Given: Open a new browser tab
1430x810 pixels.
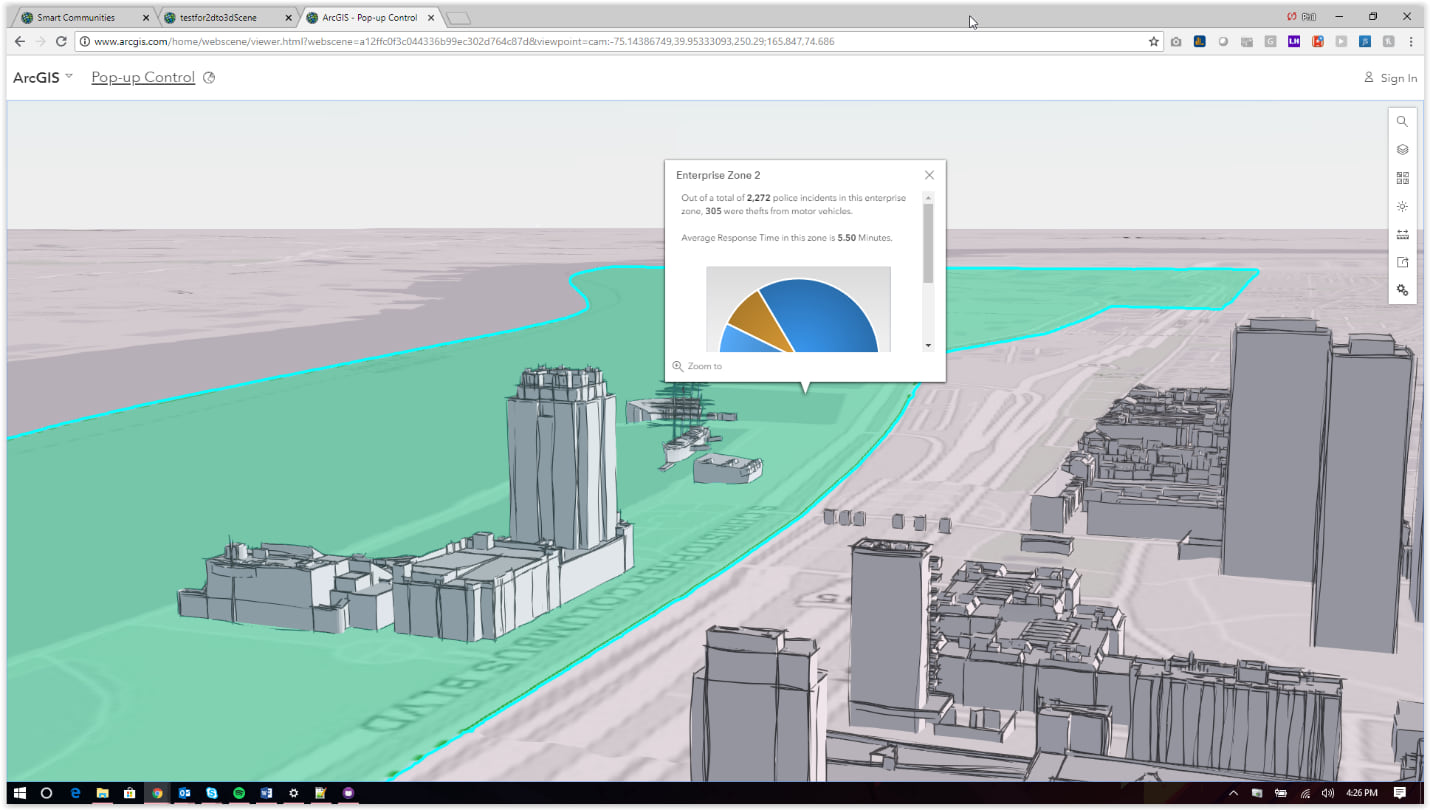Looking at the screenshot, I should 458,18.
